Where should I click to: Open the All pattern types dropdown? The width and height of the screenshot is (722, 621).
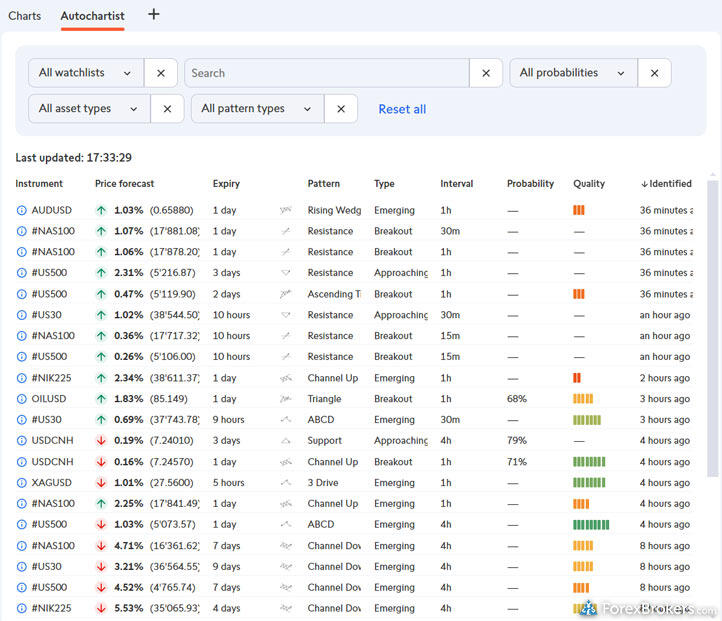257,109
